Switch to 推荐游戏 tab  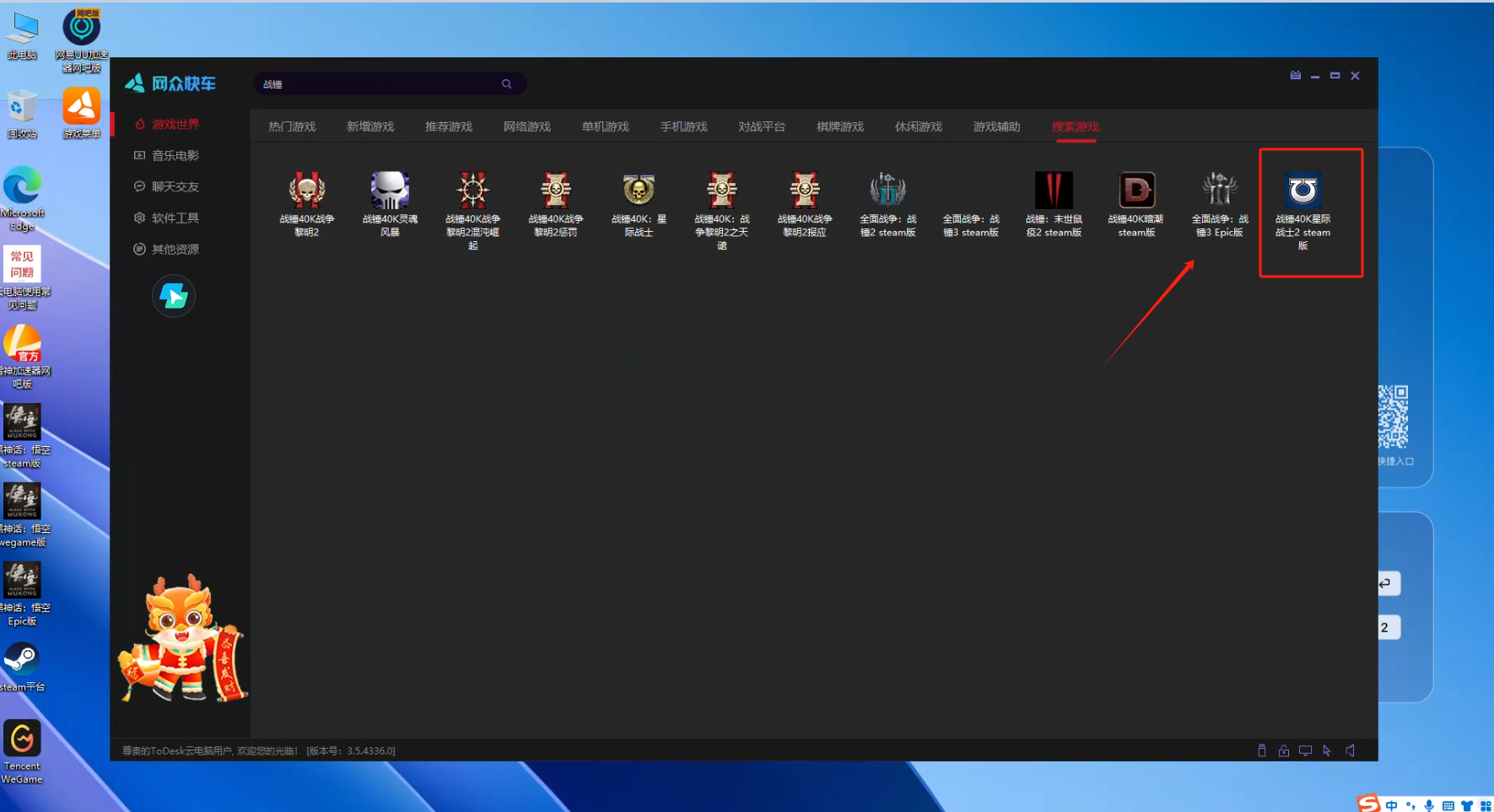(x=449, y=126)
